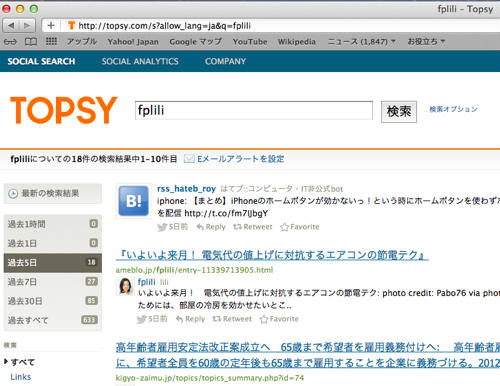Click the red close window button

(6, 9)
